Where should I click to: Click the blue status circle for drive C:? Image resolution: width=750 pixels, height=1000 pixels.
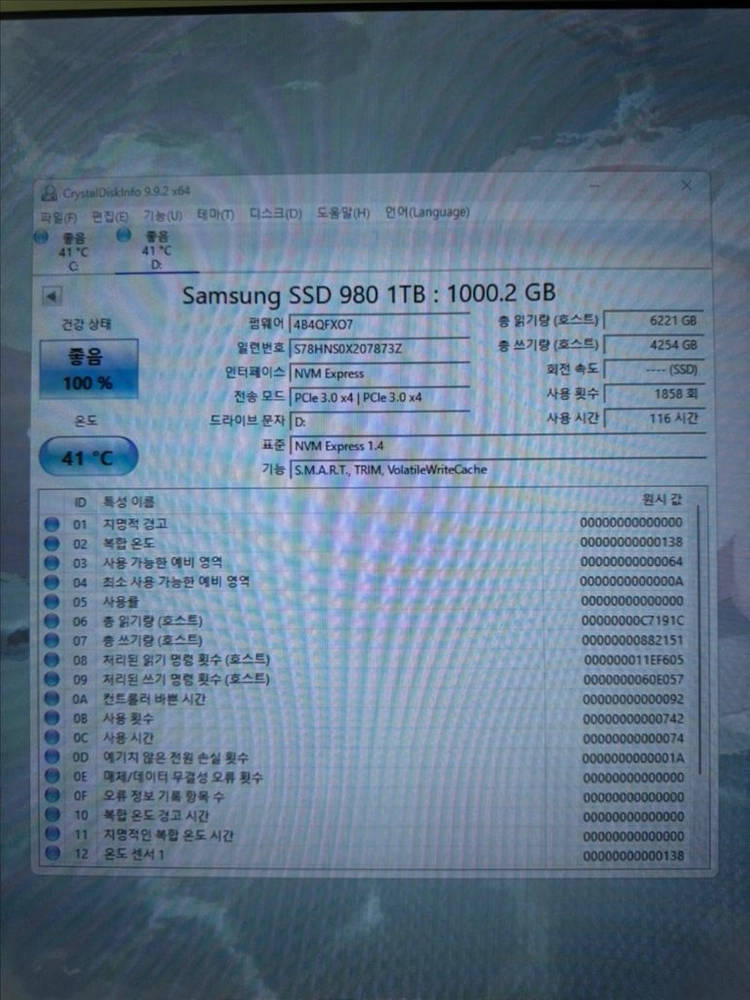pos(41,237)
